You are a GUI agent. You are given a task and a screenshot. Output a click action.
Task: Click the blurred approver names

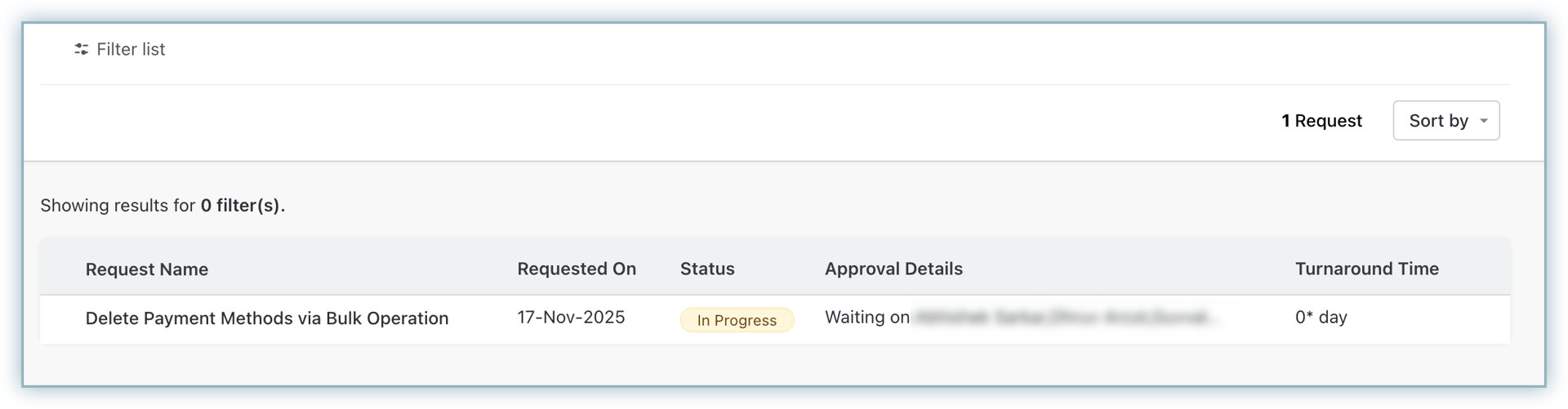coord(1066,318)
